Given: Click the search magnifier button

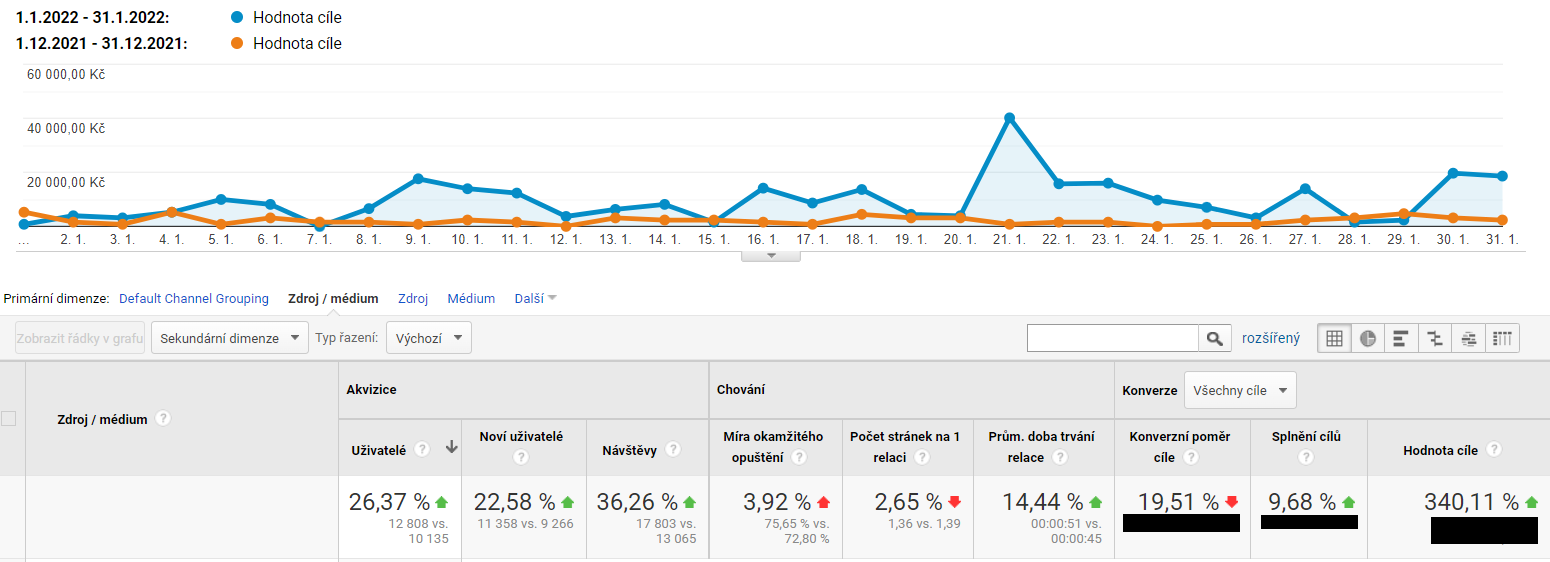Looking at the screenshot, I should (1214, 338).
